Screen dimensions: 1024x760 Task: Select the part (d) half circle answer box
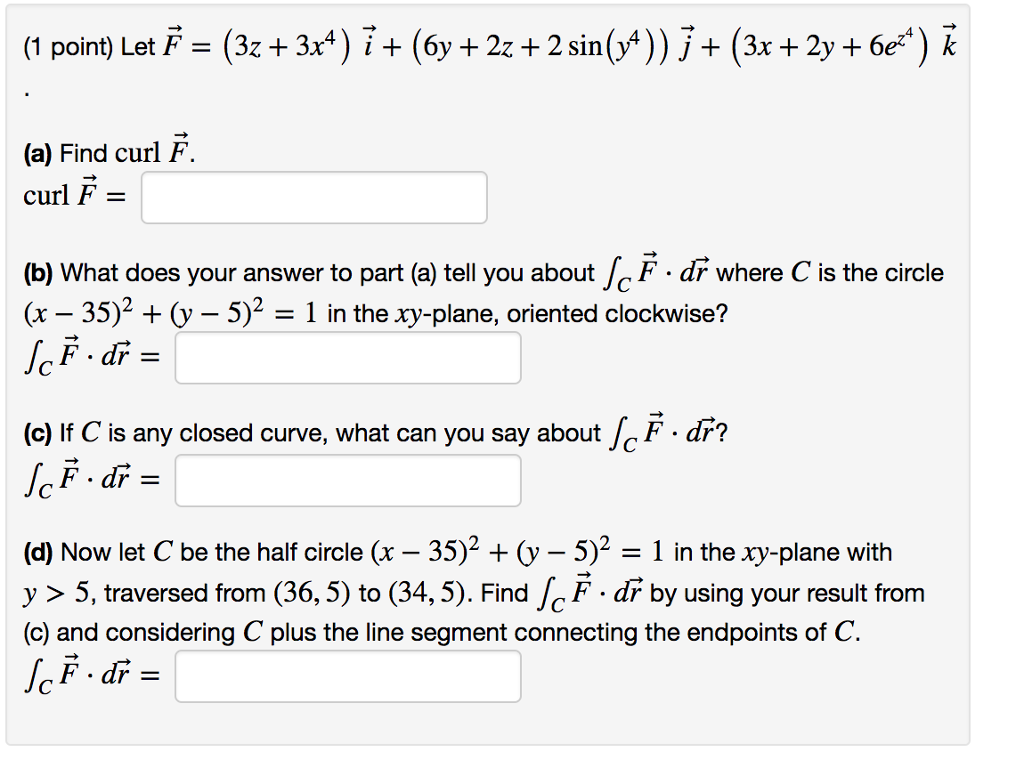point(347,676)
